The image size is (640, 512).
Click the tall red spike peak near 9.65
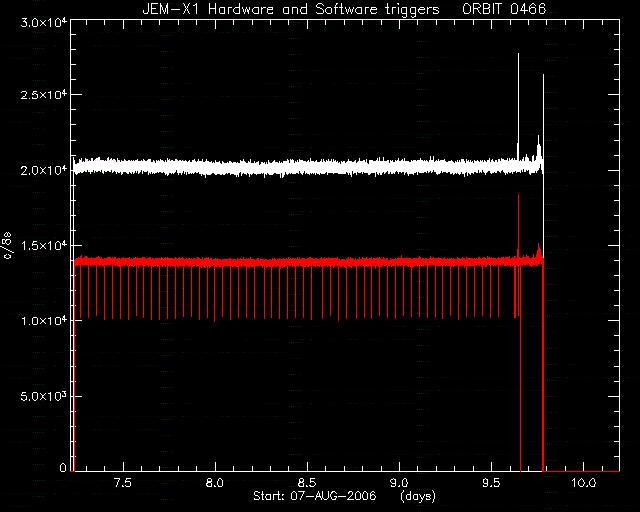pos(518,196)
